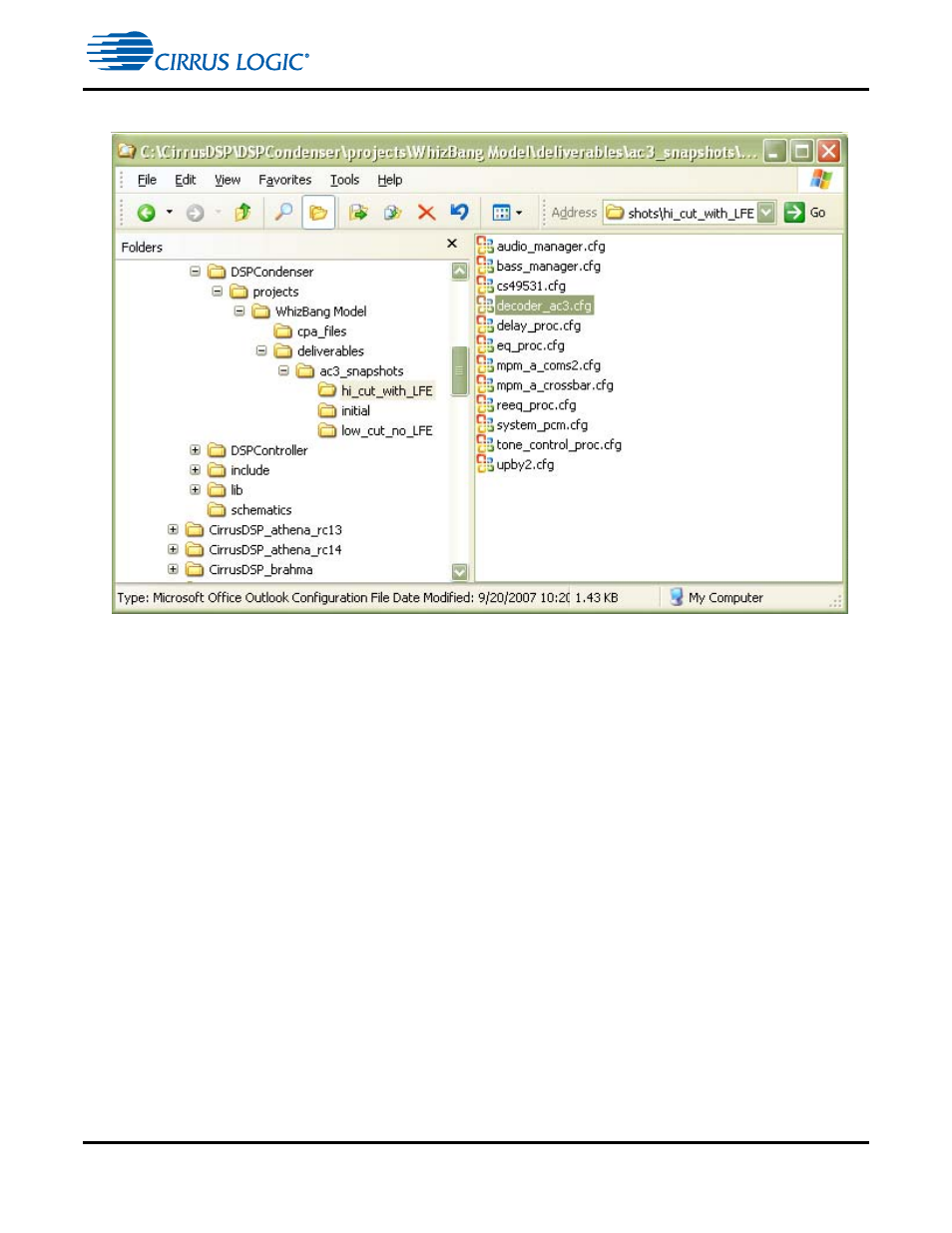Image resolution: width=952 pixels, height=1233 pixels.
Task: Click the My Computer status icon
Action: tap(677, 597)
